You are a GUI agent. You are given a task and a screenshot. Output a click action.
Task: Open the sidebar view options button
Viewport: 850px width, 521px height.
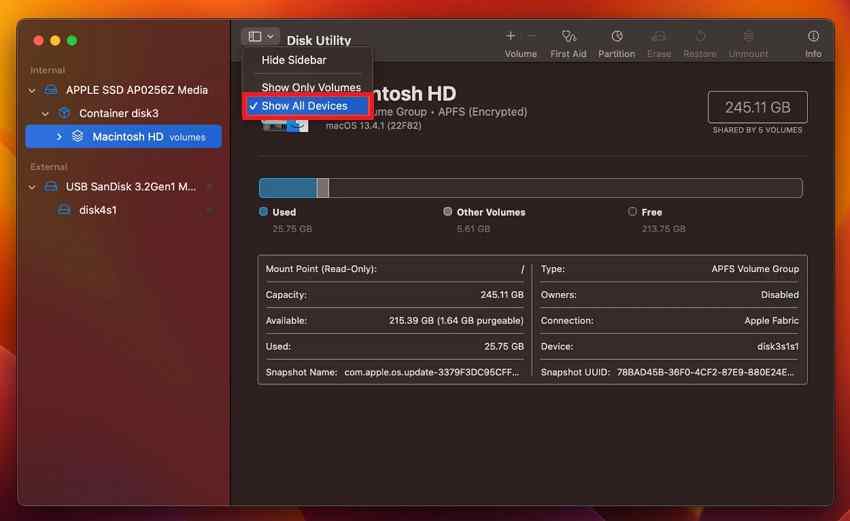click(261, 36)
